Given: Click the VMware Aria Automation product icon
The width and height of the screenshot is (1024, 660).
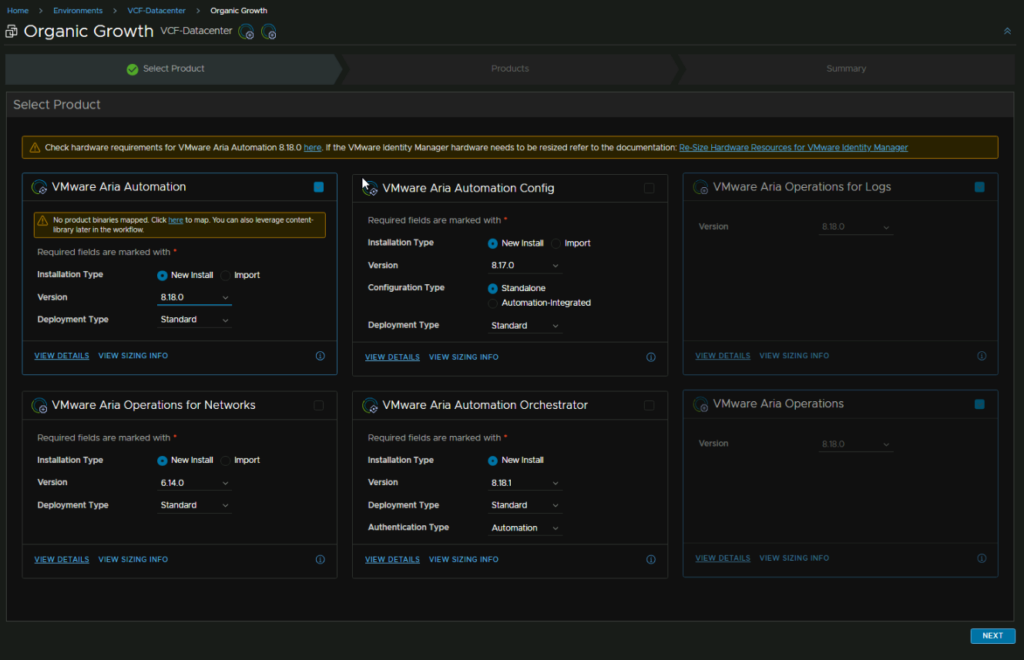Looking at the screenshot, I should (x=39, y=187).
